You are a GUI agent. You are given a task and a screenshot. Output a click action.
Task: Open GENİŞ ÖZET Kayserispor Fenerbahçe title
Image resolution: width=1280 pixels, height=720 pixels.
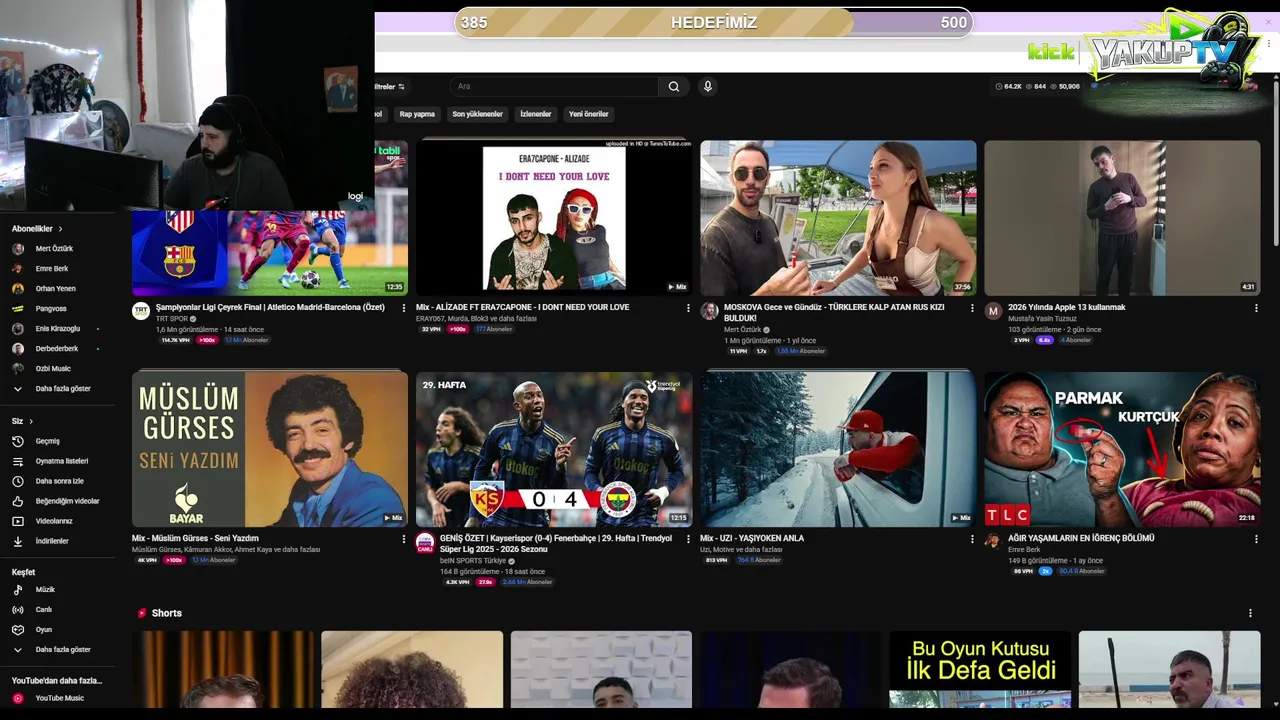[556, 543]
